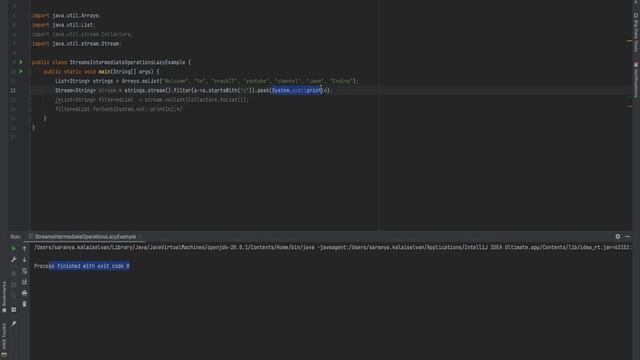This screenshot has width=640, height=360.
Task: Print the console output
Action: coord(24,293)
